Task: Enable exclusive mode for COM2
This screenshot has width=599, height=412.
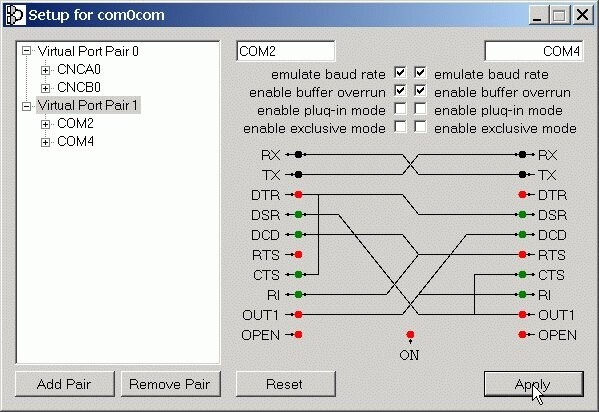Action: pos(400,127)
